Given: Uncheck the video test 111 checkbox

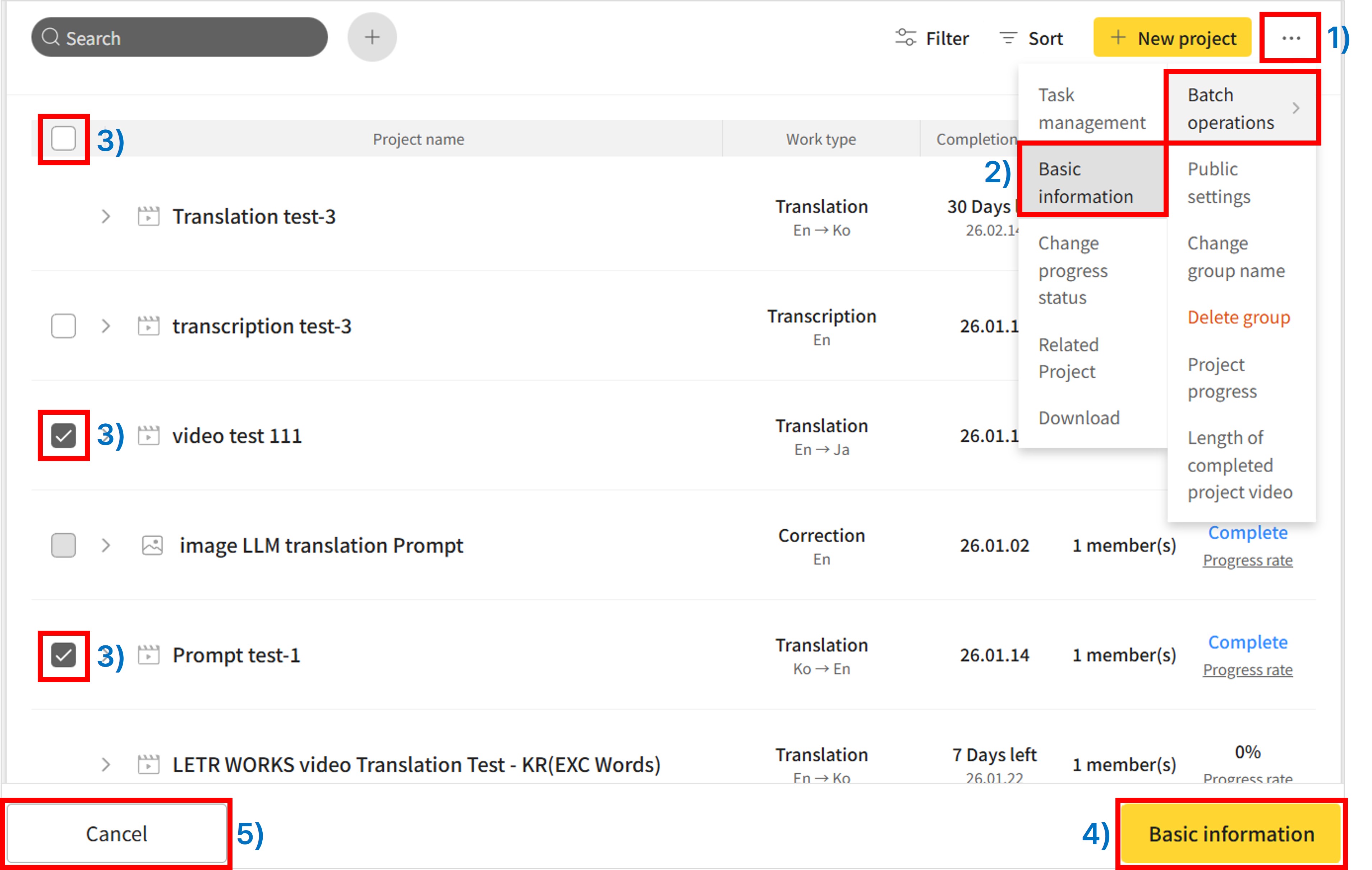Looking at the screenshot, I should click(63, 436).
